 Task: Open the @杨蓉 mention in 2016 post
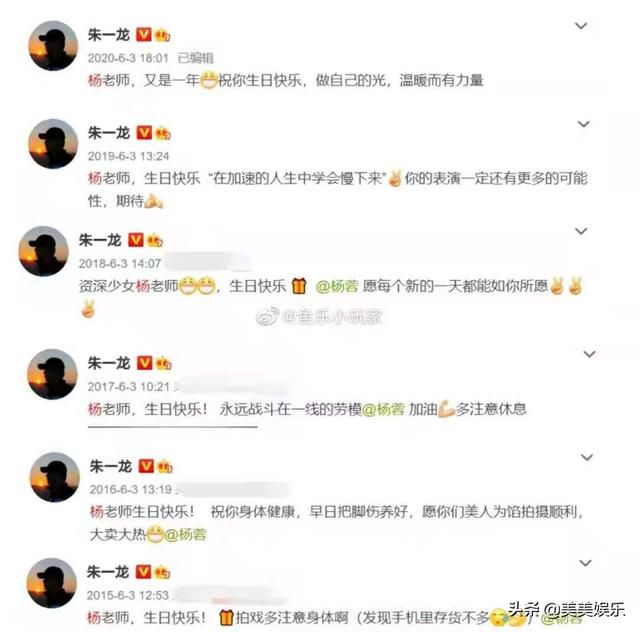(185, 534)
